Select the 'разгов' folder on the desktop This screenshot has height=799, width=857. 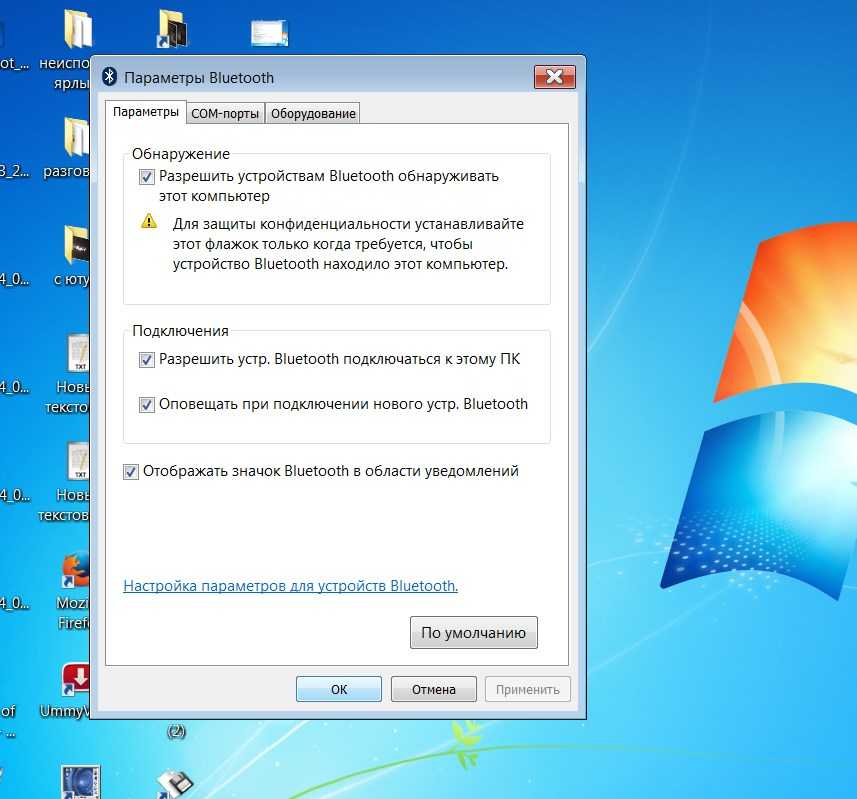click(x=77, y=138)
